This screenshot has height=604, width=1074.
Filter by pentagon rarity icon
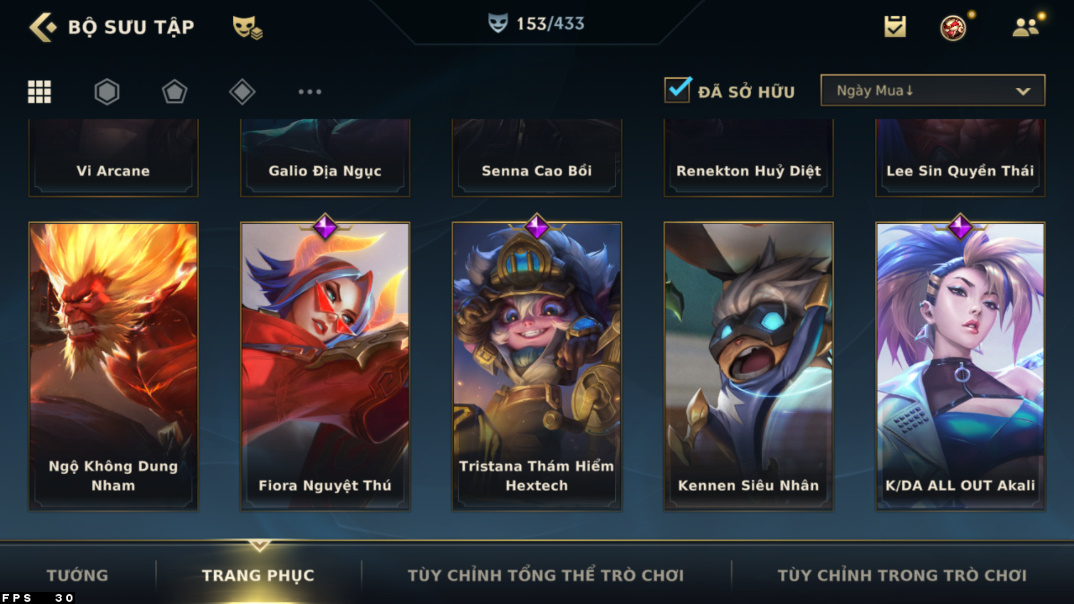click(x=174, y=91)
